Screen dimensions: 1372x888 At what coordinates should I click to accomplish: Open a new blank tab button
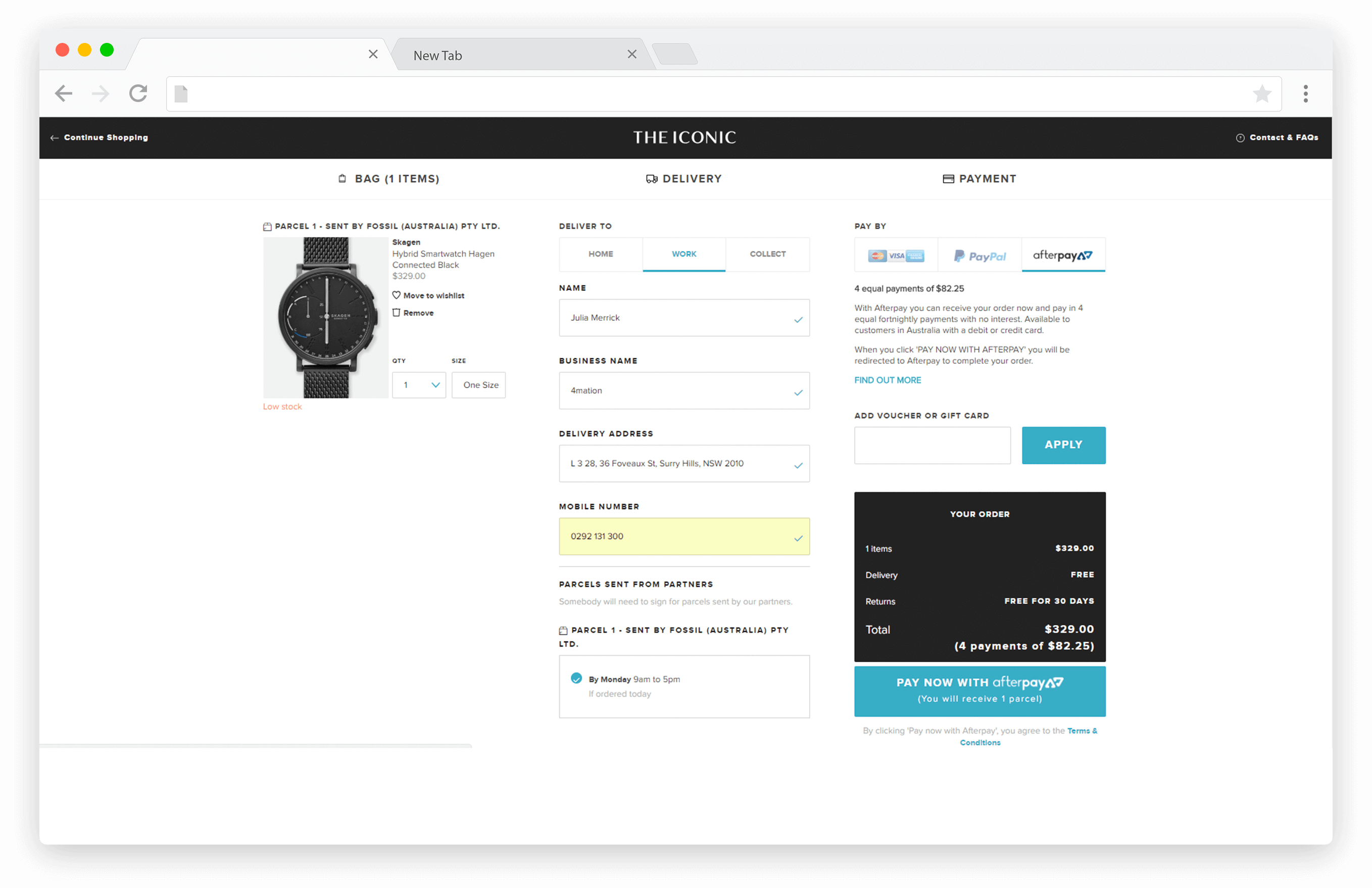[675, 54]
